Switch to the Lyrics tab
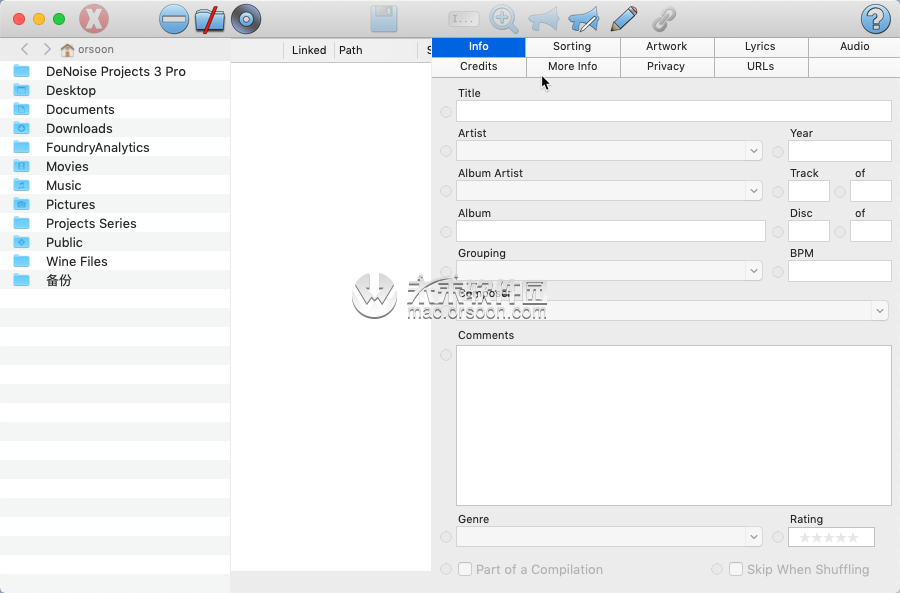 pyautogui.click(x=761, y=46)
